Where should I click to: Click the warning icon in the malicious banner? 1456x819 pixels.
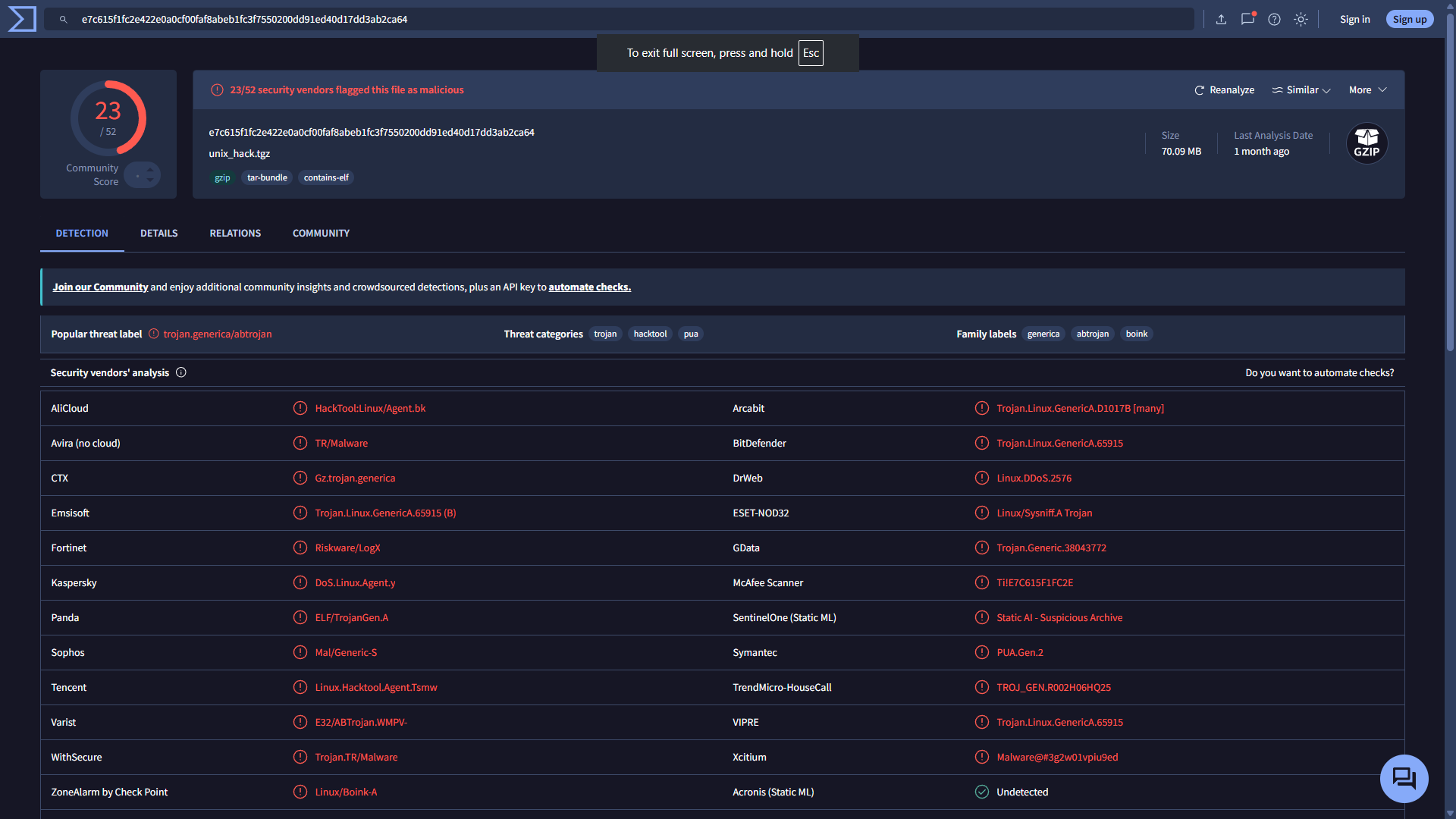click(x=217, y=89)
